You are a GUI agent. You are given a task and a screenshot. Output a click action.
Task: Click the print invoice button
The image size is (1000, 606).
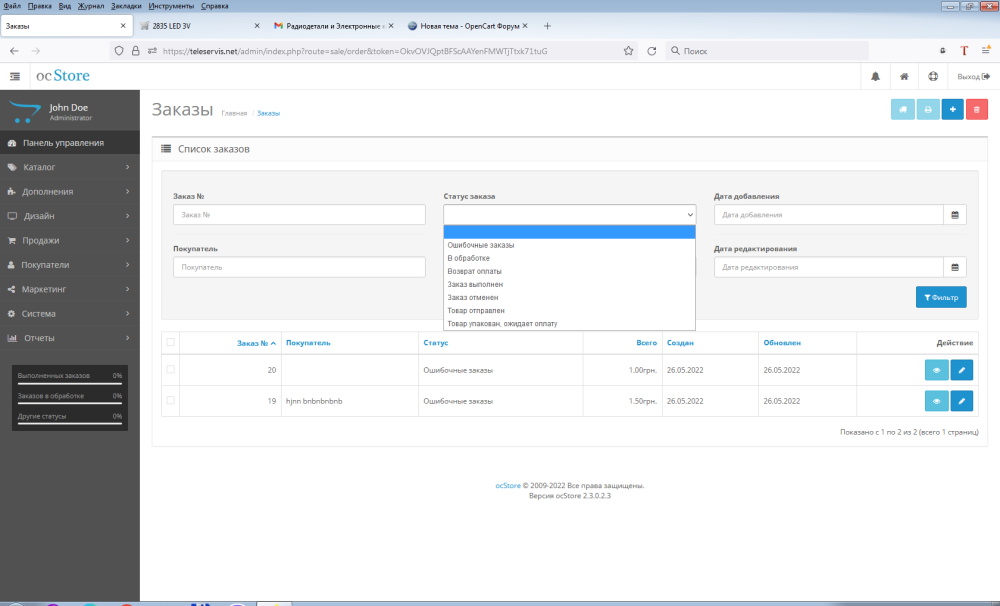(928, 110)
